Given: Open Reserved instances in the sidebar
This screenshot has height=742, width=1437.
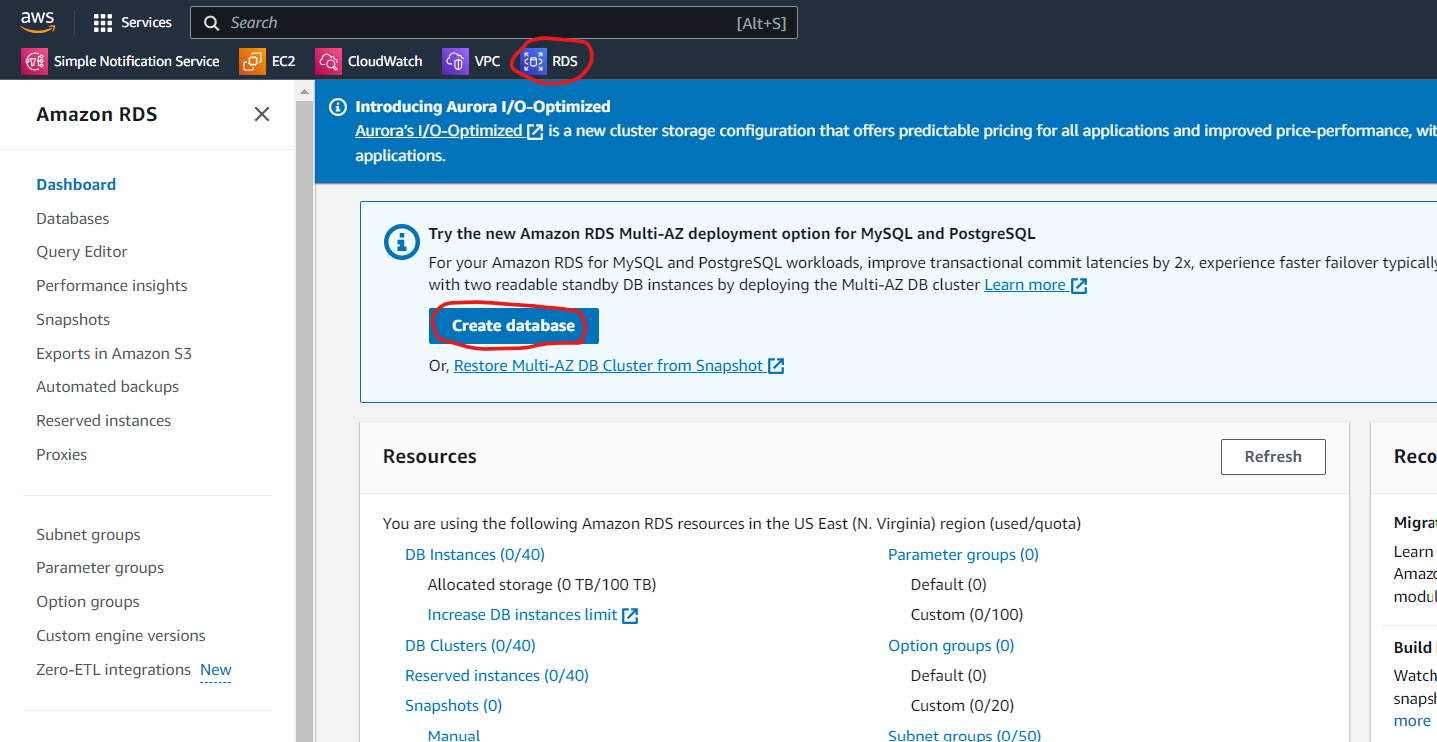Looking at the screenshot, I should (104, 421).
